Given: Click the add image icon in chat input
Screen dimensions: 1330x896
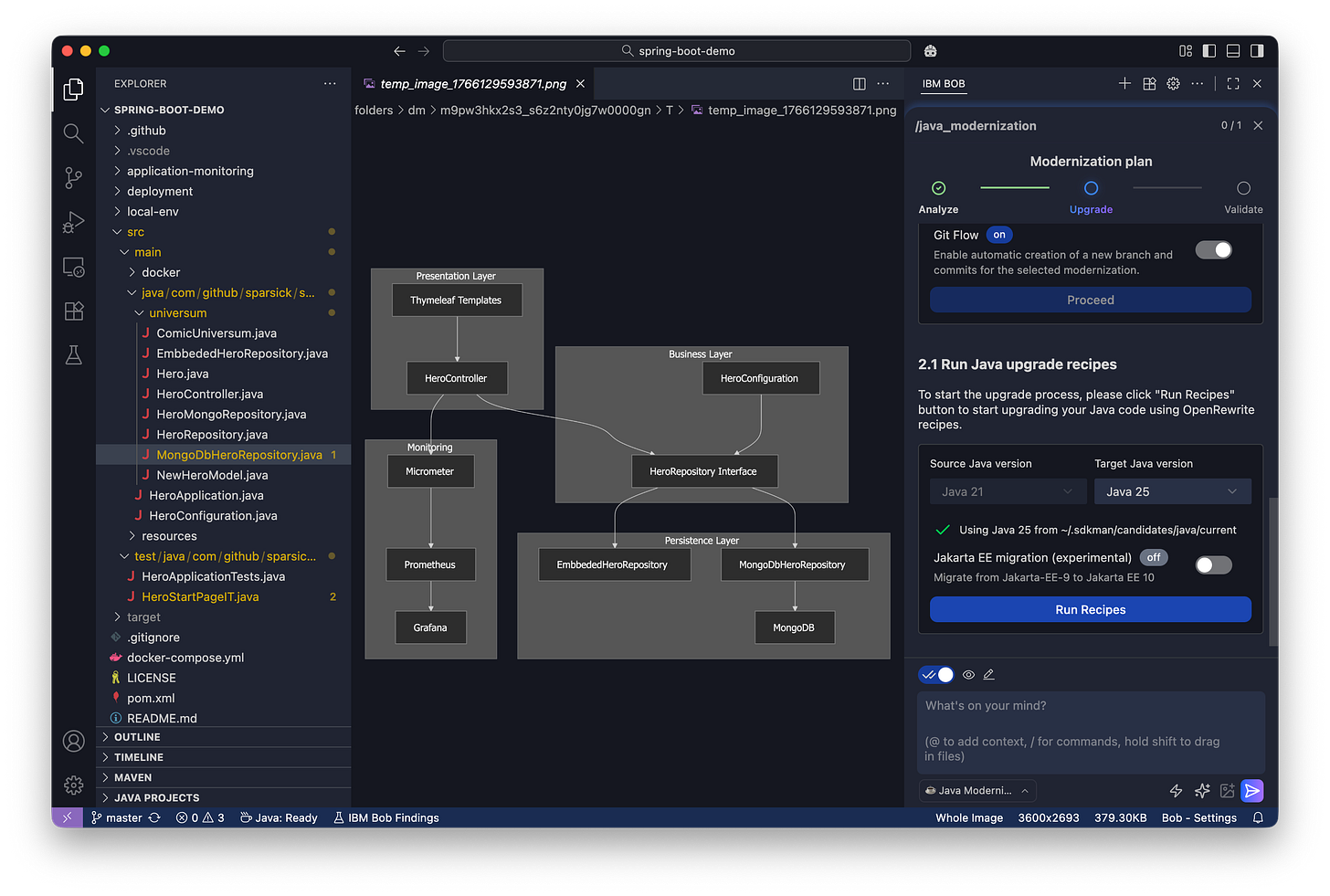Looking at the screenshot, I should [x=1227, y=791].
